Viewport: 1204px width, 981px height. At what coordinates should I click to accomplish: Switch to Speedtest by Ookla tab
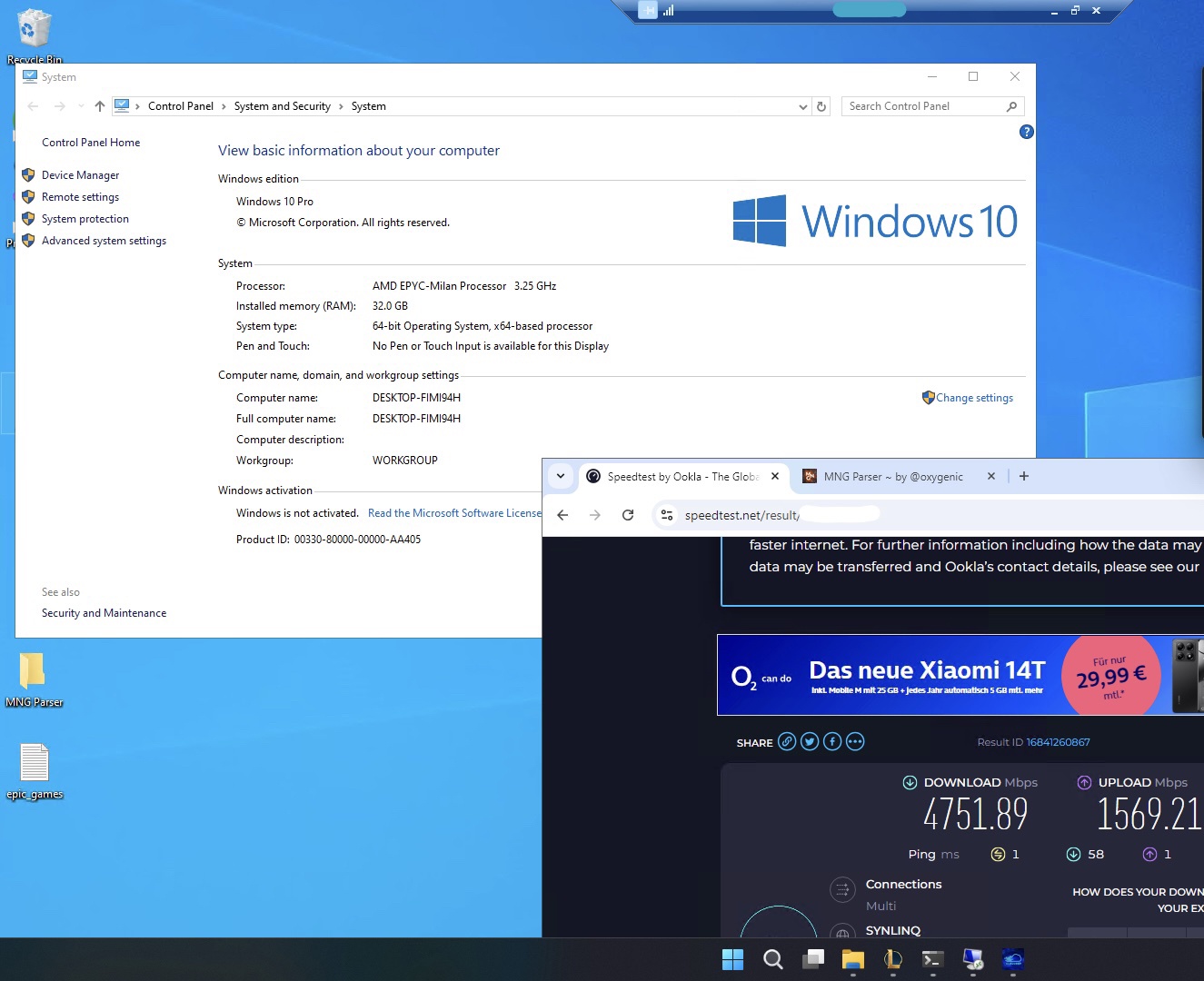(x=682, y=477)
